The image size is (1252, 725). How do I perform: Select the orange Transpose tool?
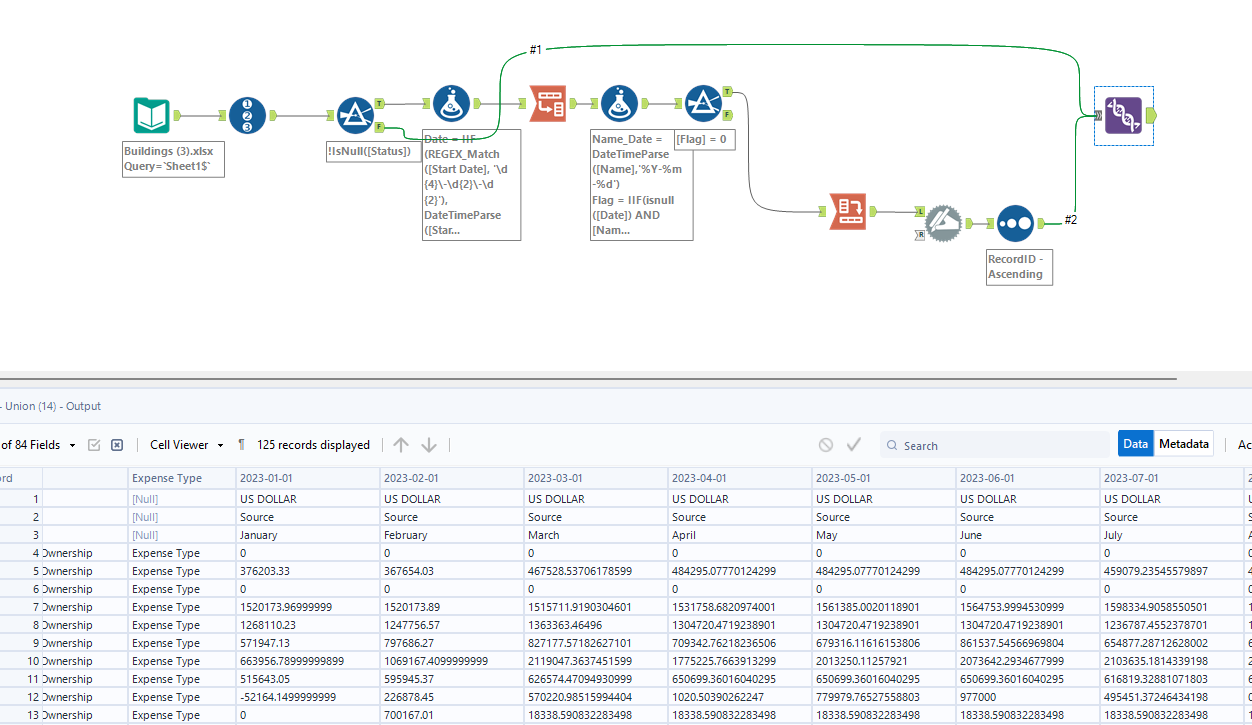pos(548,103)
